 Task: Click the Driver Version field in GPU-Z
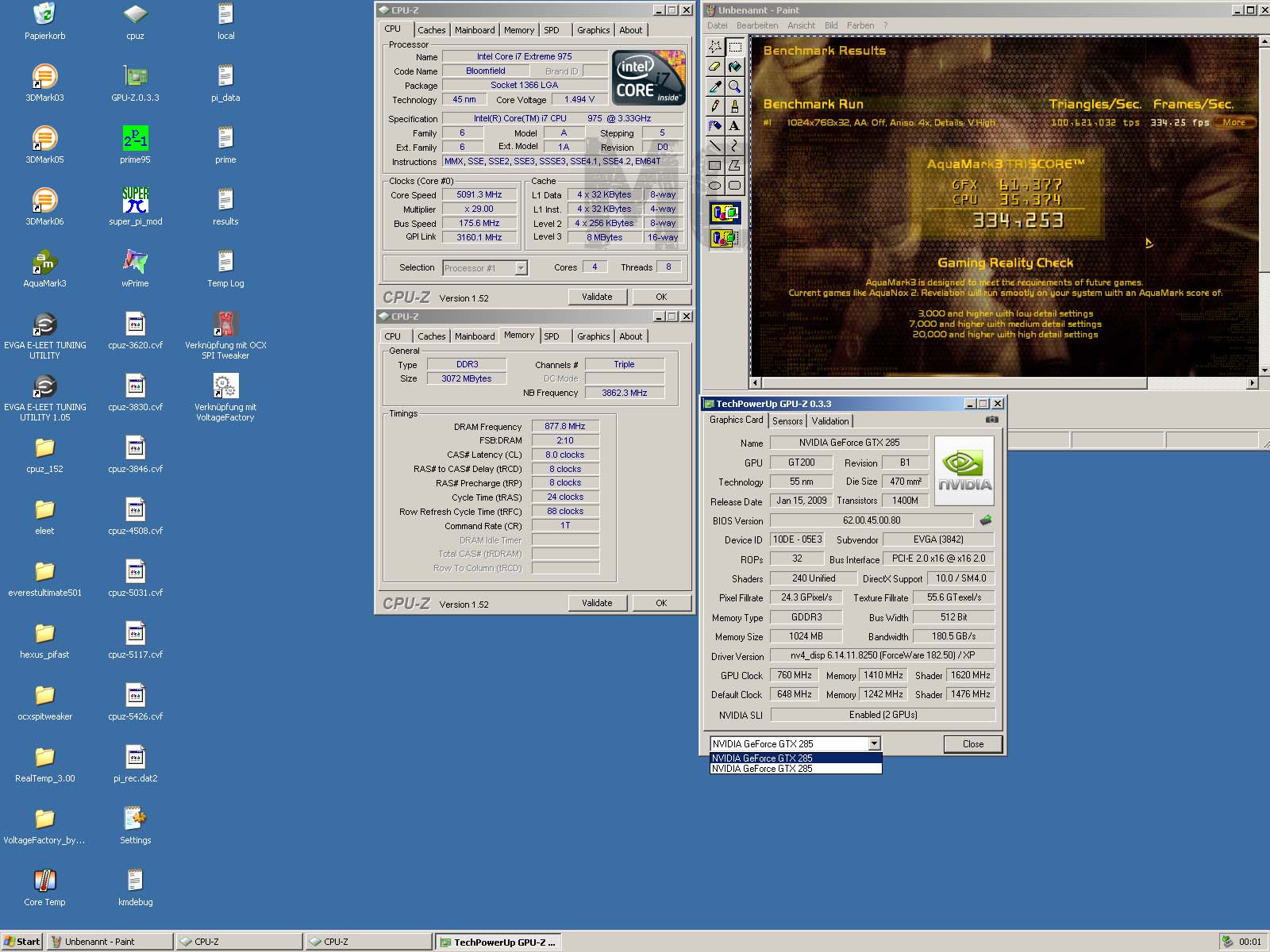click(882, 655)
